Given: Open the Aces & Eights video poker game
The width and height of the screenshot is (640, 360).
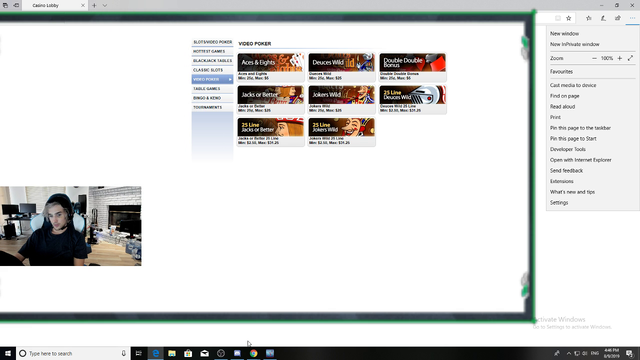Looking at the screenshot, I should point(271,67).
